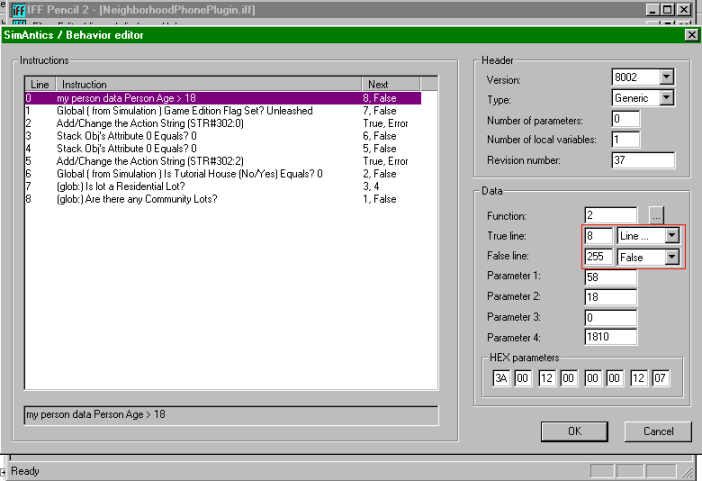Expand the Type dropdown showing Generic

667,98
